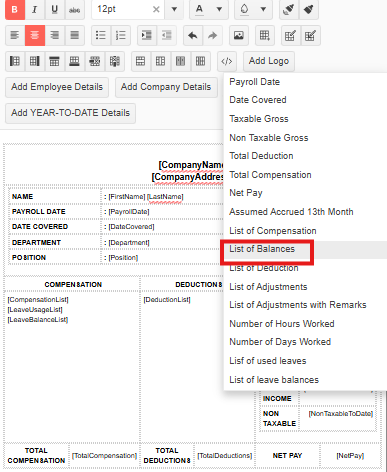
Task: View HTML source code
Action: pyautogui.click(x=227, y=61)
